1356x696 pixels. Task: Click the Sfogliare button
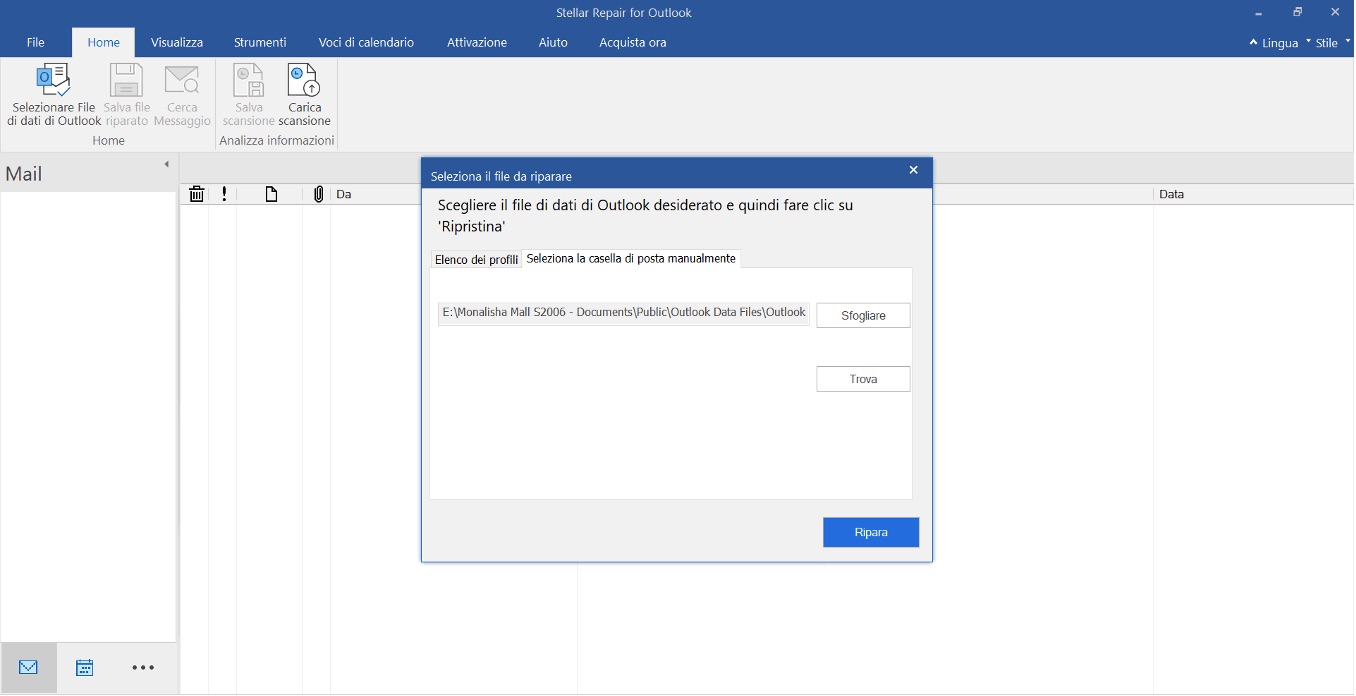(x=863, y=315)
